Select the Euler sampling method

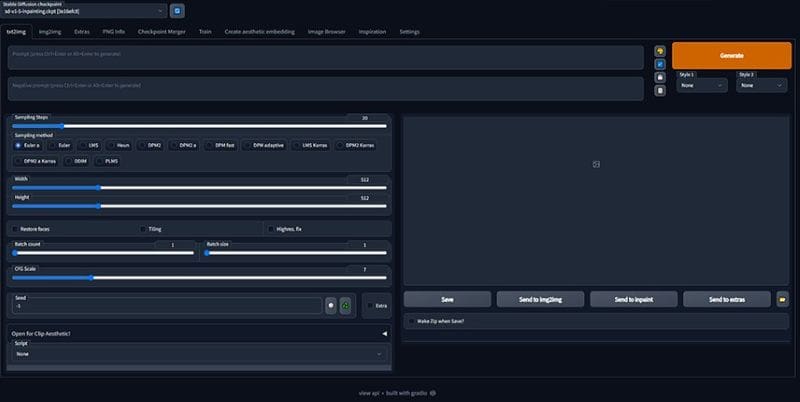[x=60, y=145]
